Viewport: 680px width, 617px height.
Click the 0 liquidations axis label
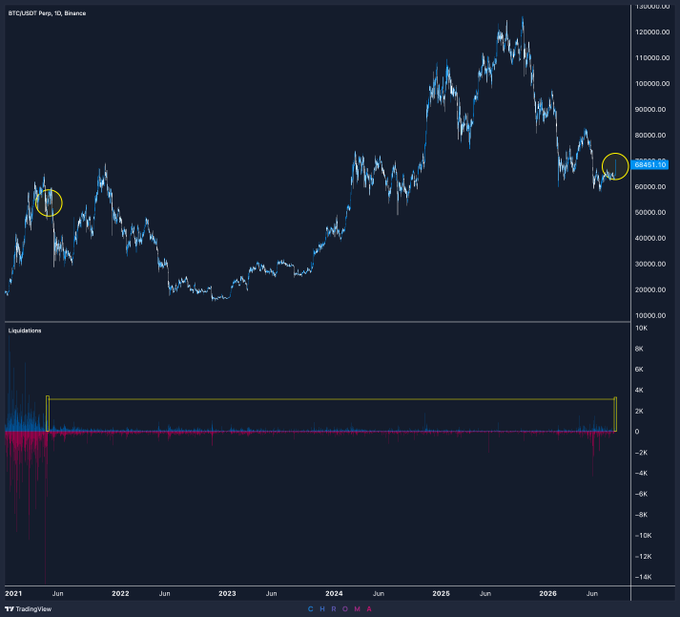click(637, 432)
